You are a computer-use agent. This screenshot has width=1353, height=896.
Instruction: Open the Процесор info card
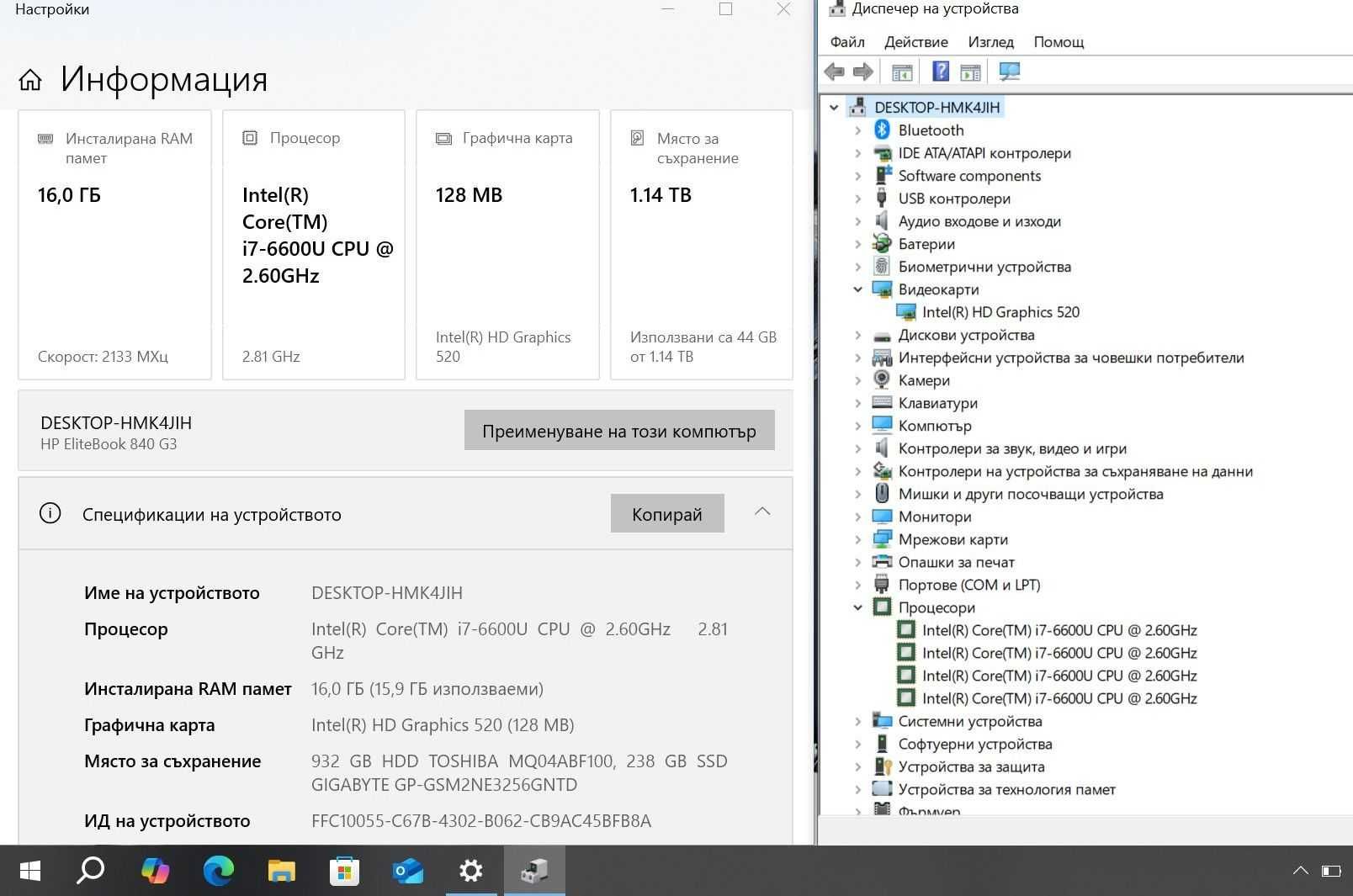314,245
